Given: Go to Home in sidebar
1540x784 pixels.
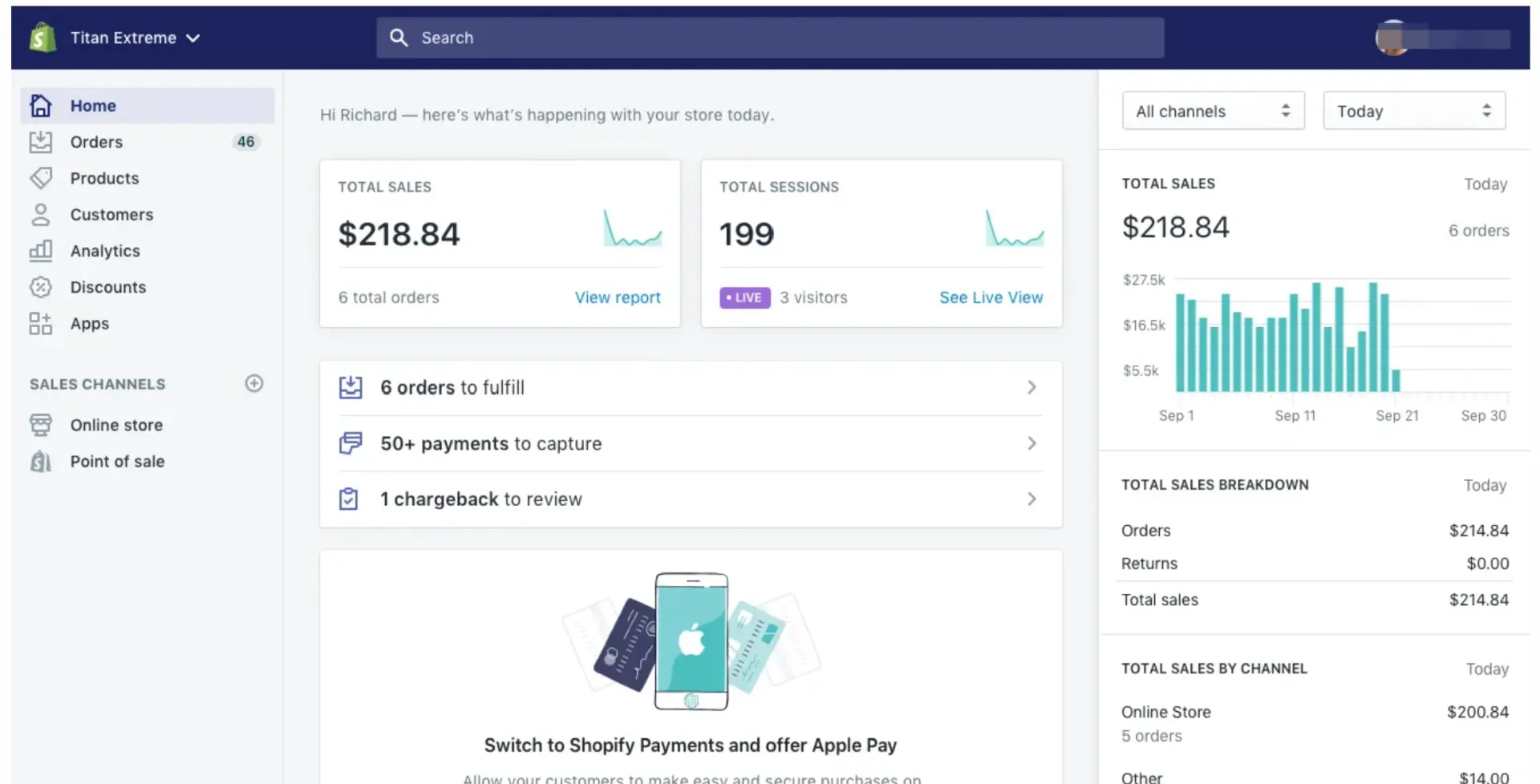Looking at the screenshot, I should click(148, 106).
